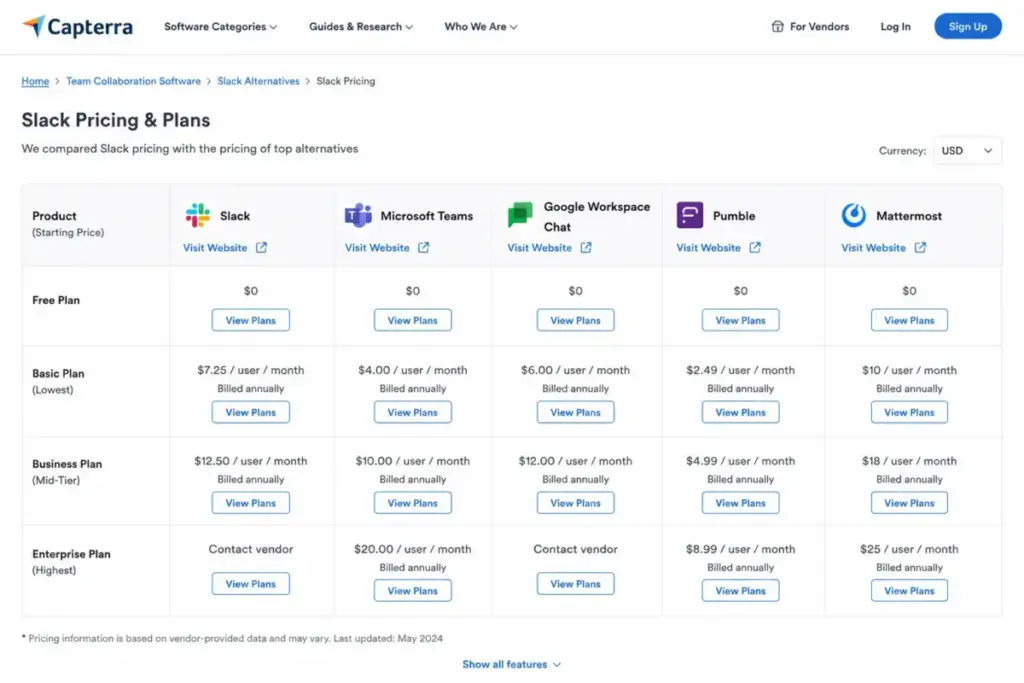View Plans for Mattermost Basic Plan

click(909, 412)
